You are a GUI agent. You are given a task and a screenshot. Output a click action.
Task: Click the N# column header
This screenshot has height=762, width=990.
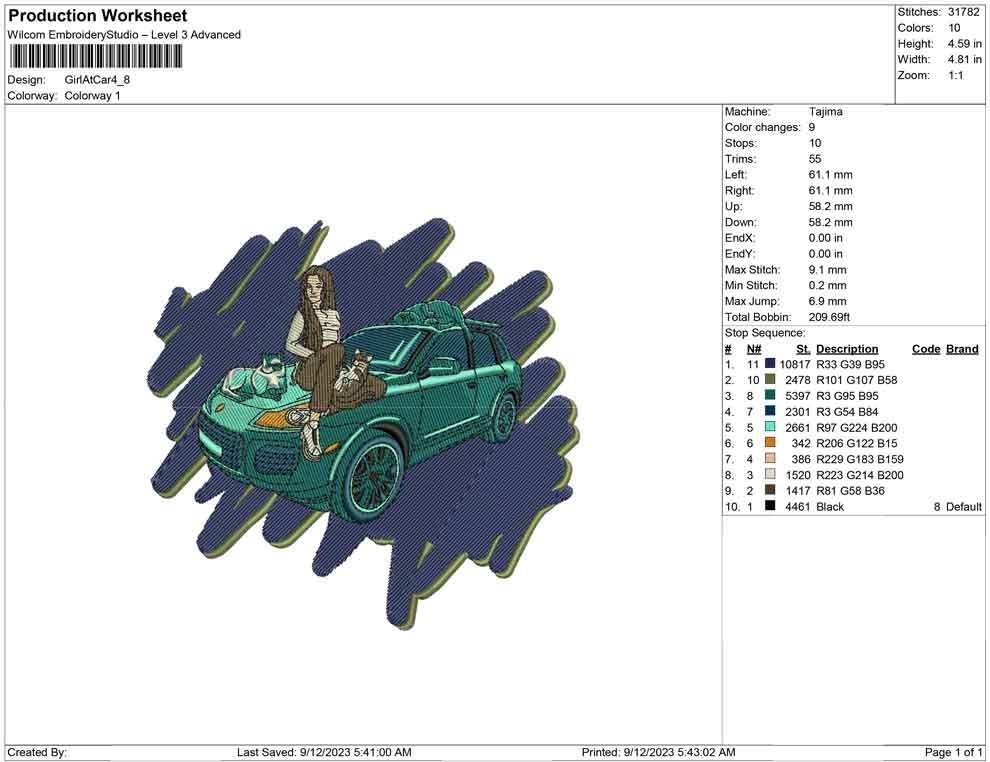tap(754, 349)
